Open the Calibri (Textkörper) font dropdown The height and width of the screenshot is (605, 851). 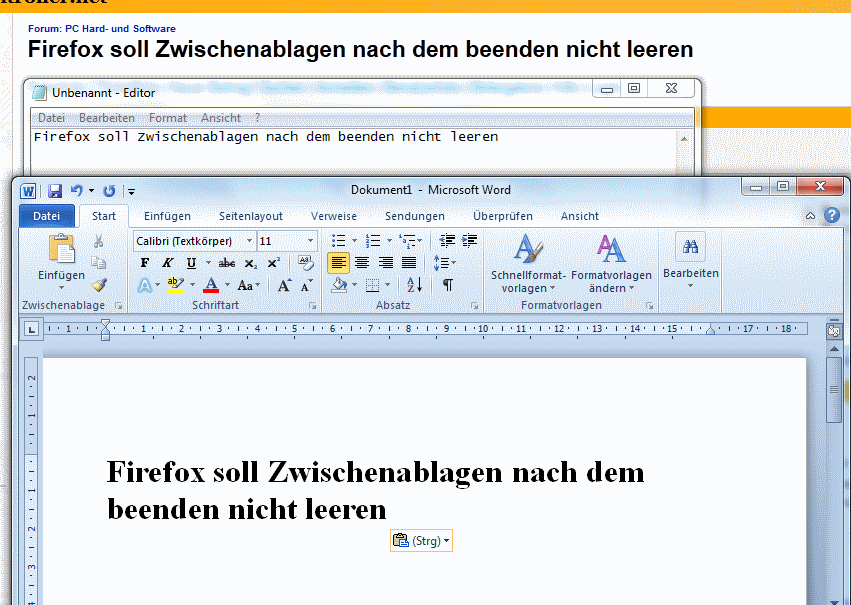click(249, 241)
